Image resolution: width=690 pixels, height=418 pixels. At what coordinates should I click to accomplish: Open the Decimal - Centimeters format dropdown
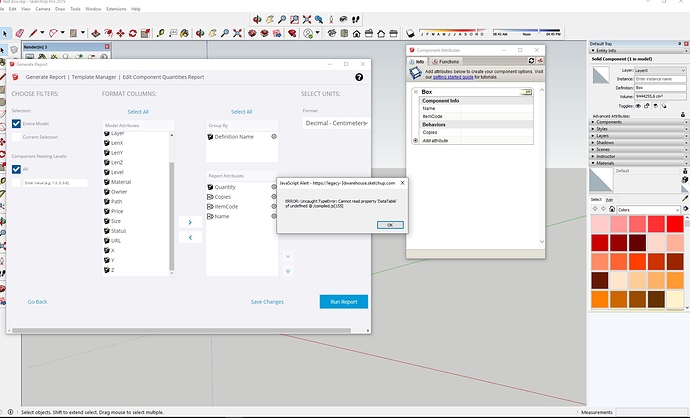coord(336,123)
